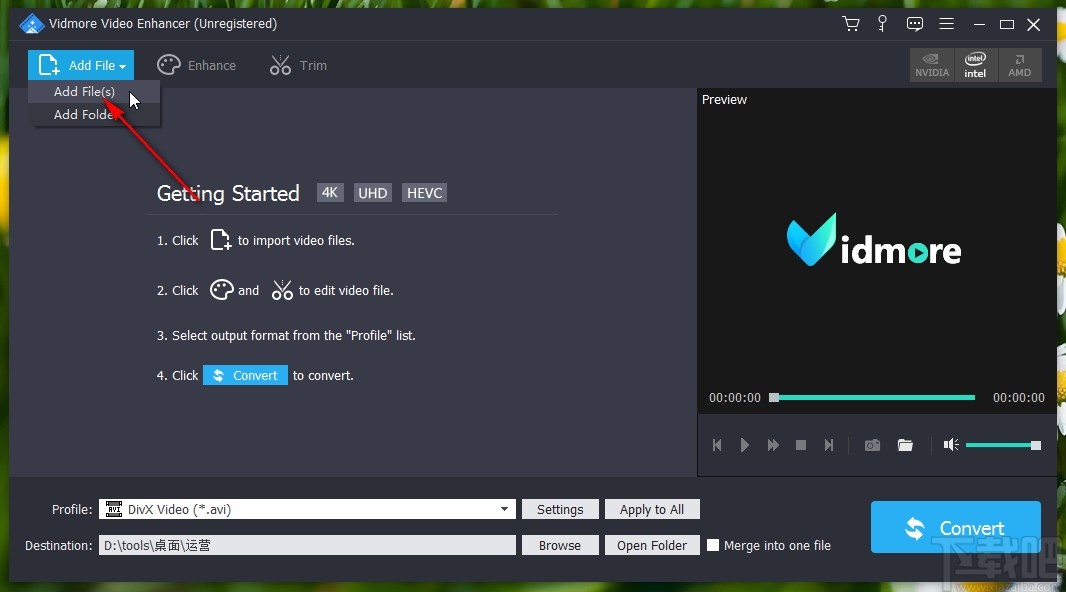The image size is (1066, 592).
Task: Take a snapshot with camera icon
Action: pos(872,445)
